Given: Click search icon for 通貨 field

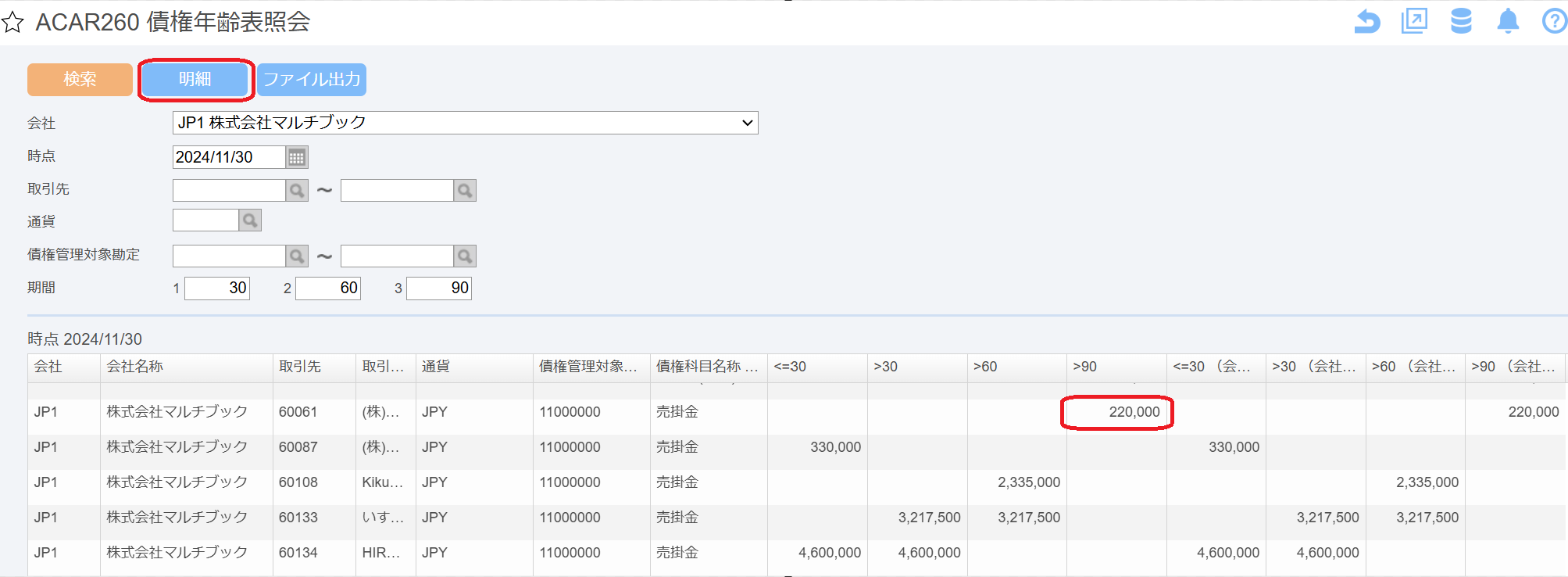Looking at the screenshot, I should (250, 220).
